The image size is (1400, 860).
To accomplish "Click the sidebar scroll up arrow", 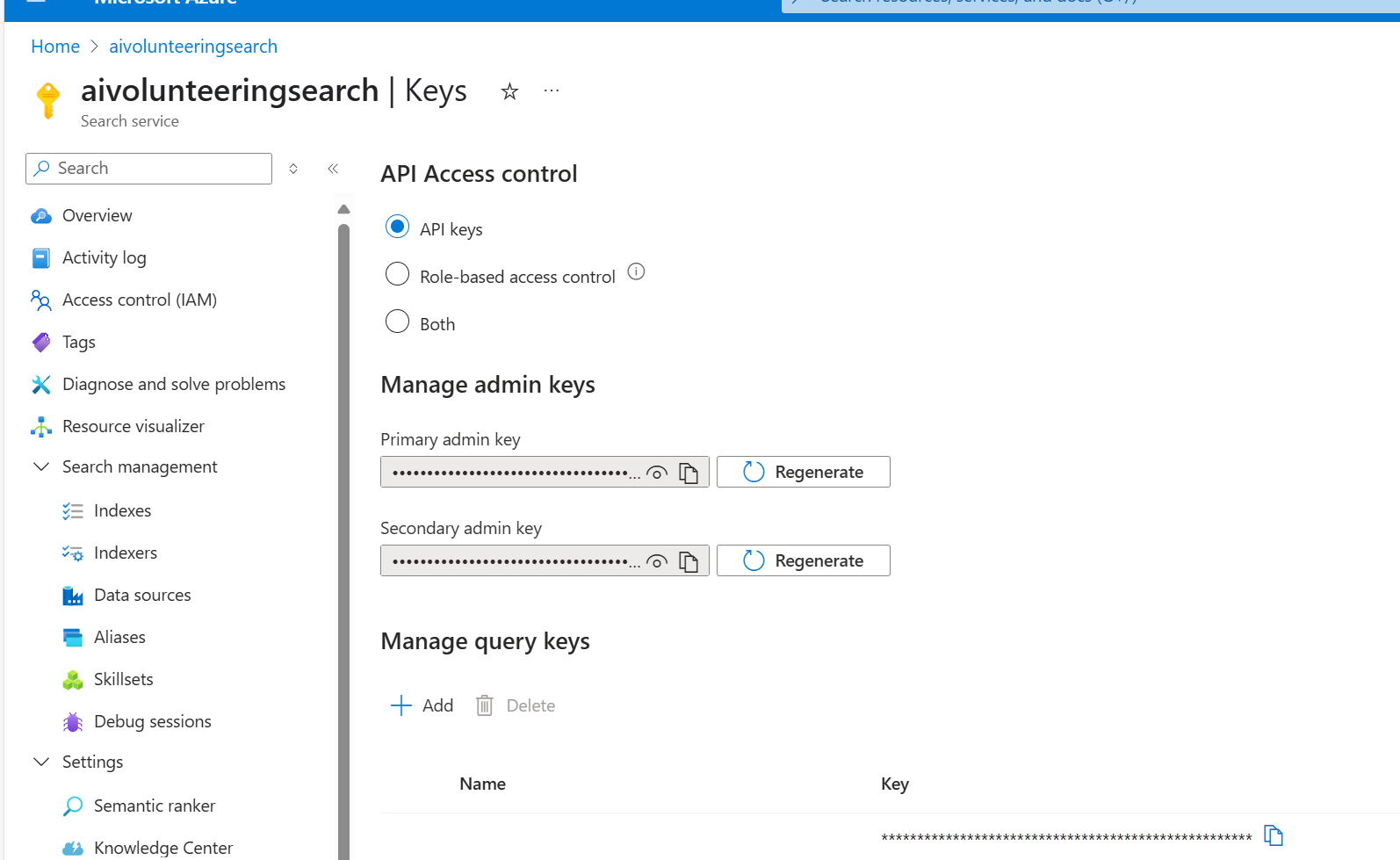I will (x=344, y=209).
